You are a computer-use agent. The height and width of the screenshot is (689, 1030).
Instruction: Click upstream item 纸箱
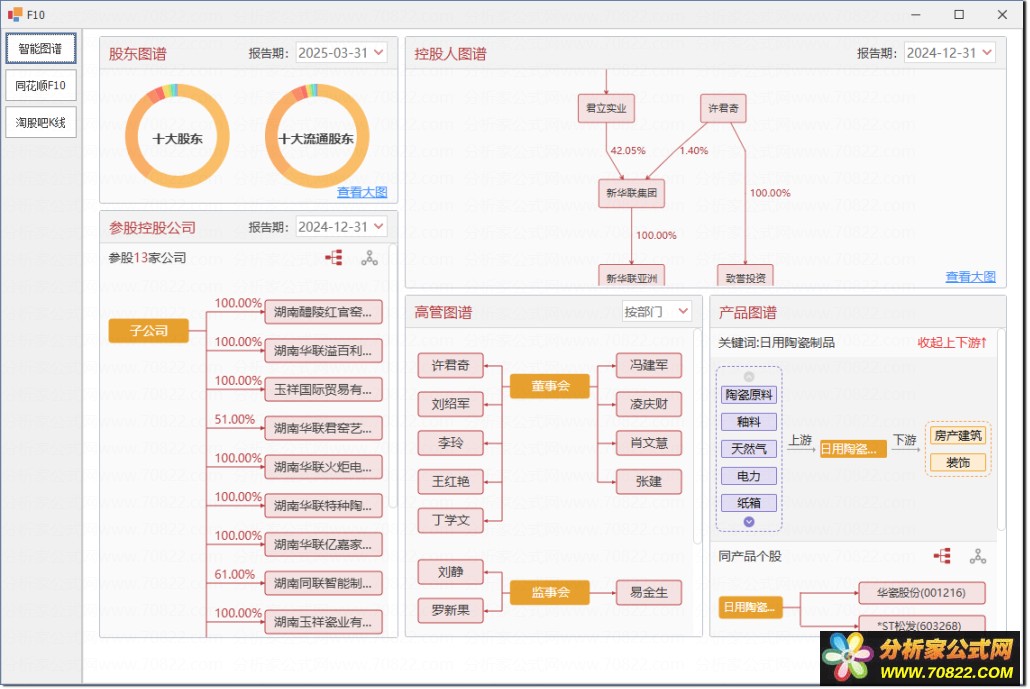pos(749,502)
